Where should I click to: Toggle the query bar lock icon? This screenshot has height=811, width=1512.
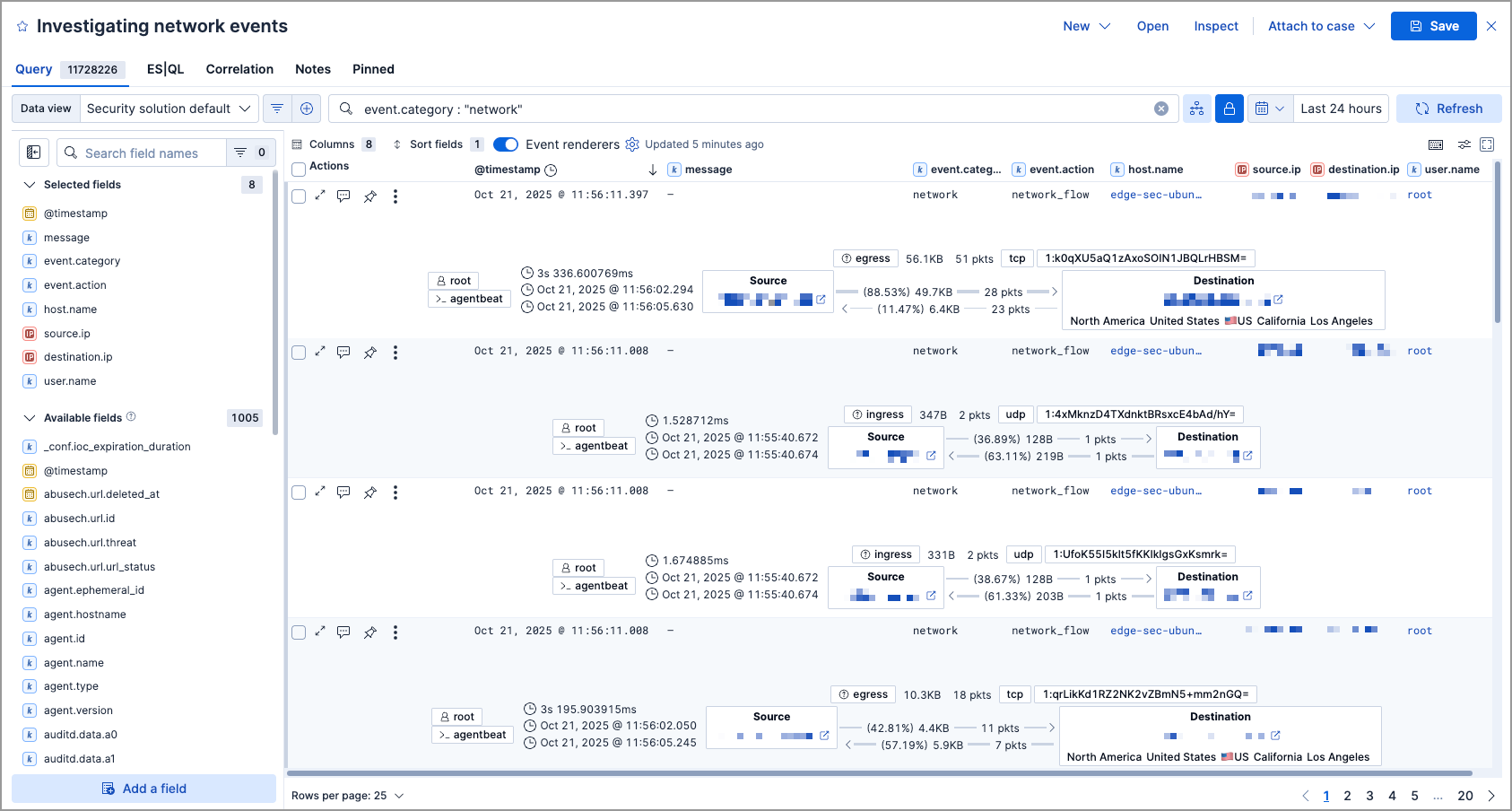(x=1229, y=108)
